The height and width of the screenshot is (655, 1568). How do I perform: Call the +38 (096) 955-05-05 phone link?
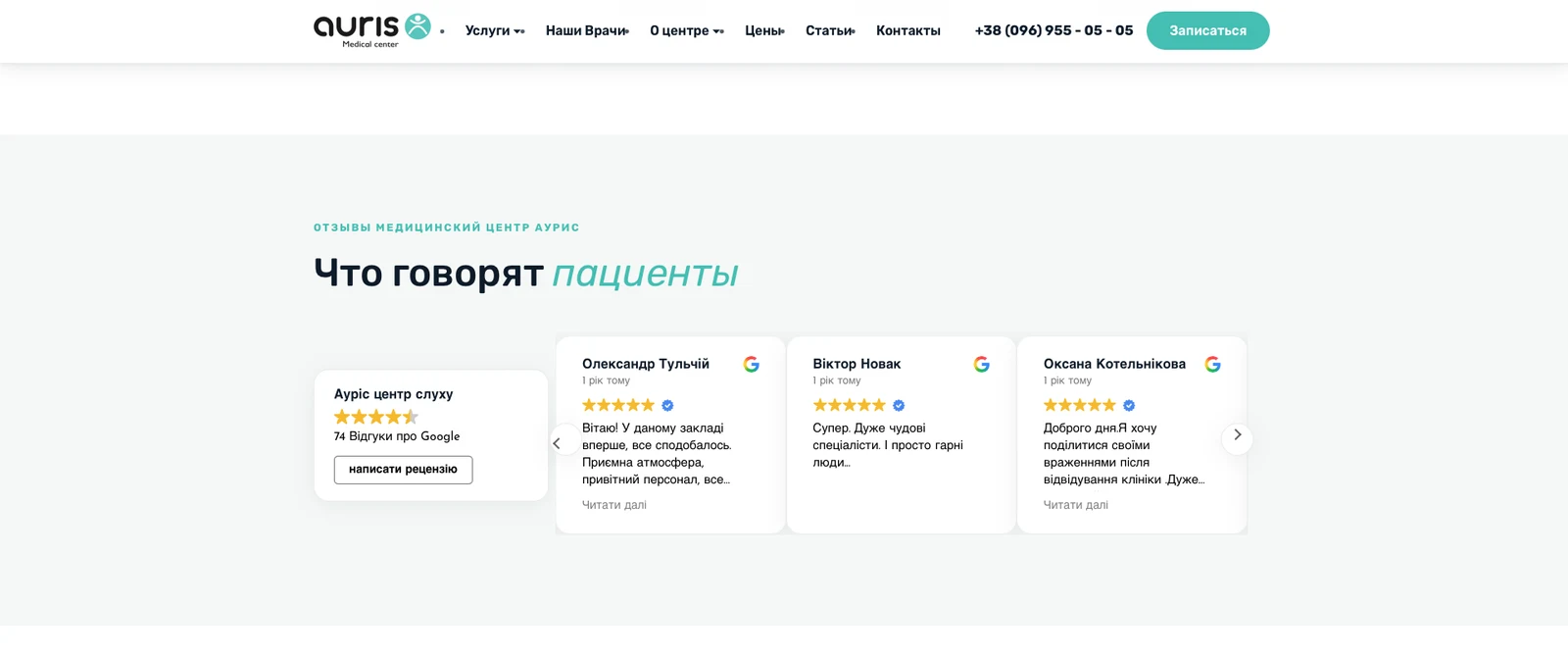1053,30
